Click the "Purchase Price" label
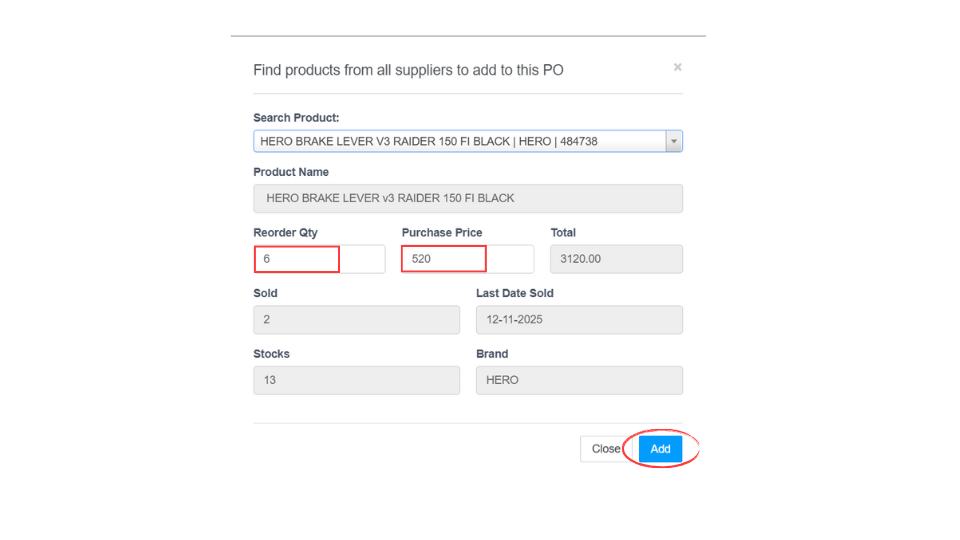This screenshot has height=540, width=960. (442, 233)
